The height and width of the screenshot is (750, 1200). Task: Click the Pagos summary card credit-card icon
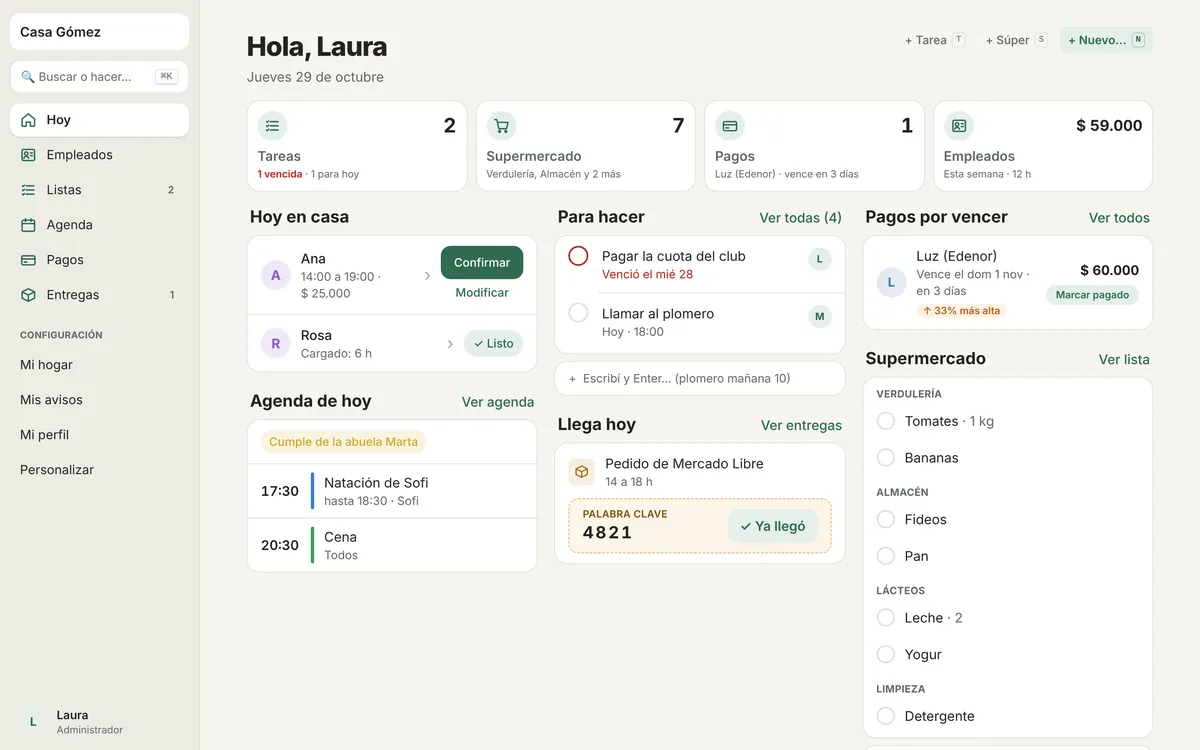tap(730, 126)
